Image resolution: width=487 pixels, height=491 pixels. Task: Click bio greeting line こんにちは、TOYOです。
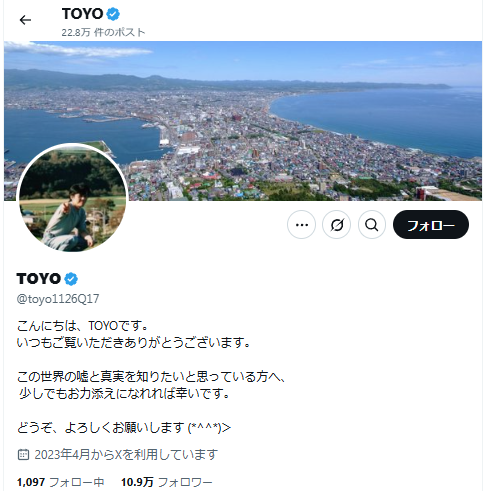tap(82, 326)
